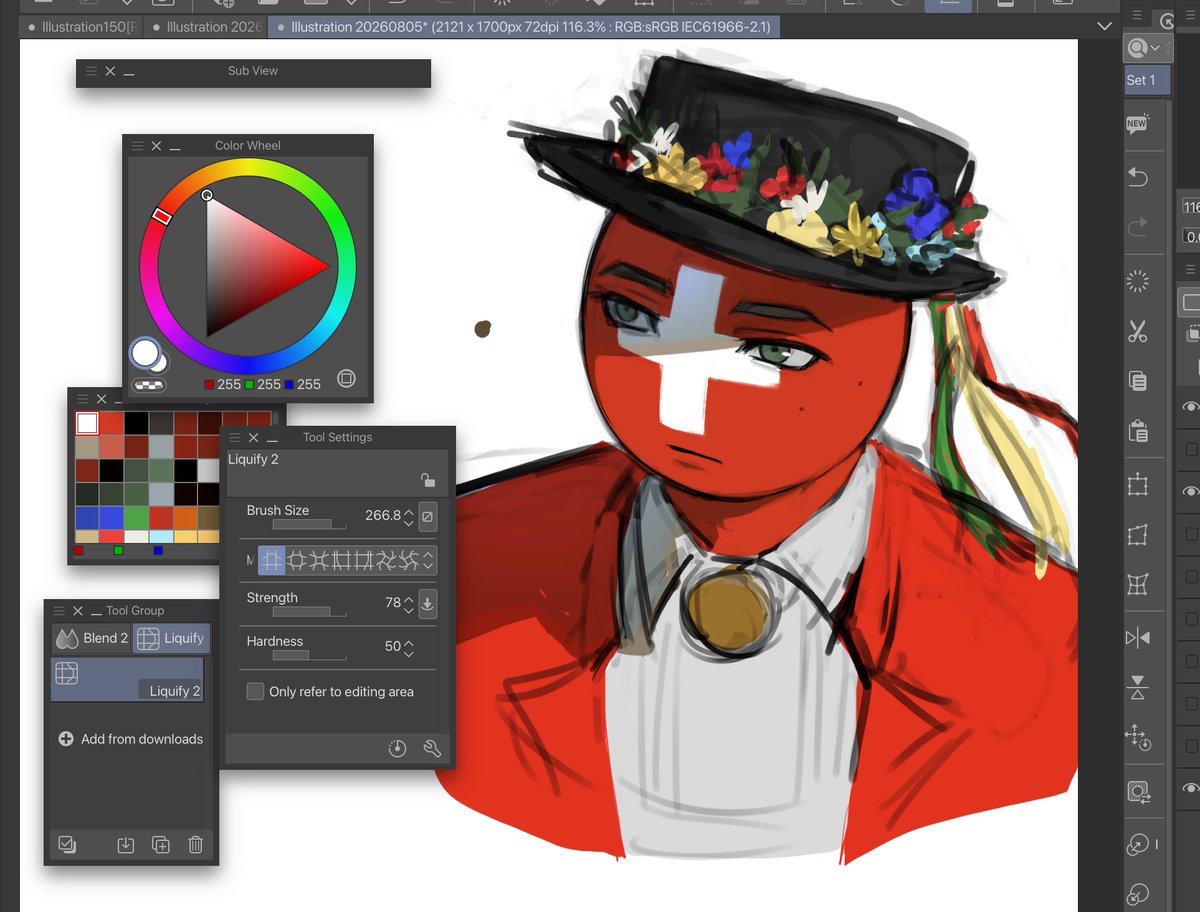Click the Flip Vertical icon

pyautogui.click(x=1137, y=687)
